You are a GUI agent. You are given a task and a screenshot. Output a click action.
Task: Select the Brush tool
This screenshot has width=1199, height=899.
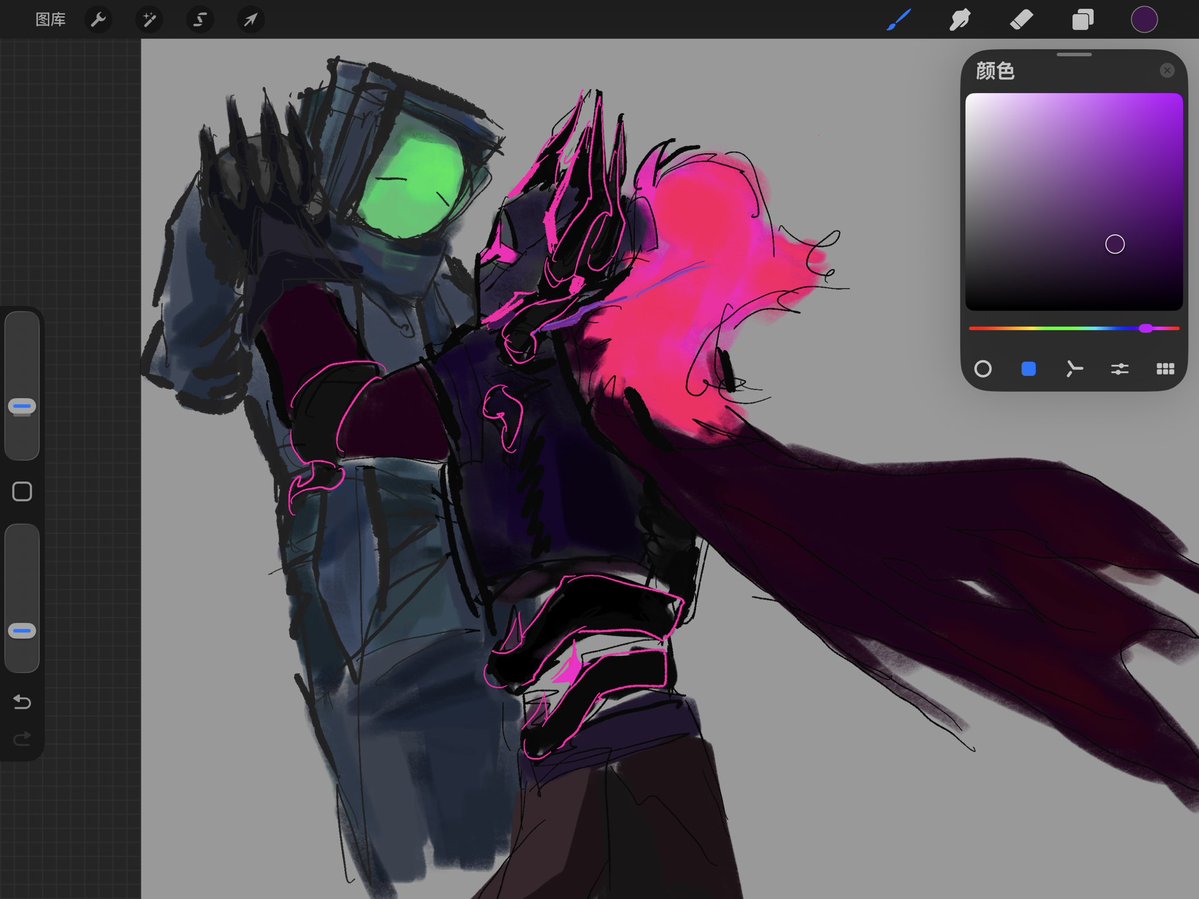pos(899,19)
